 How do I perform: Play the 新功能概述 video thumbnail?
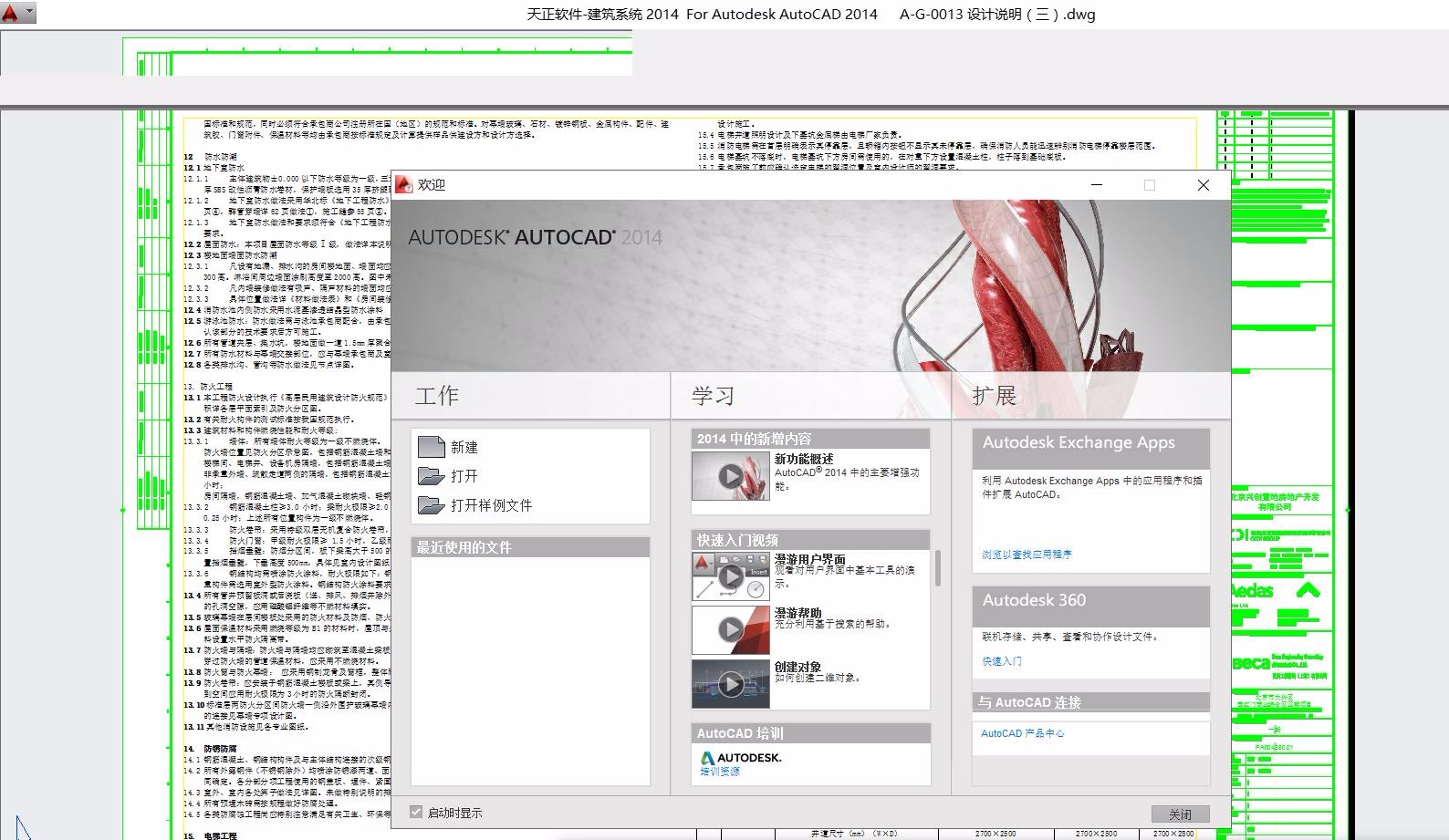pos(730,476)
